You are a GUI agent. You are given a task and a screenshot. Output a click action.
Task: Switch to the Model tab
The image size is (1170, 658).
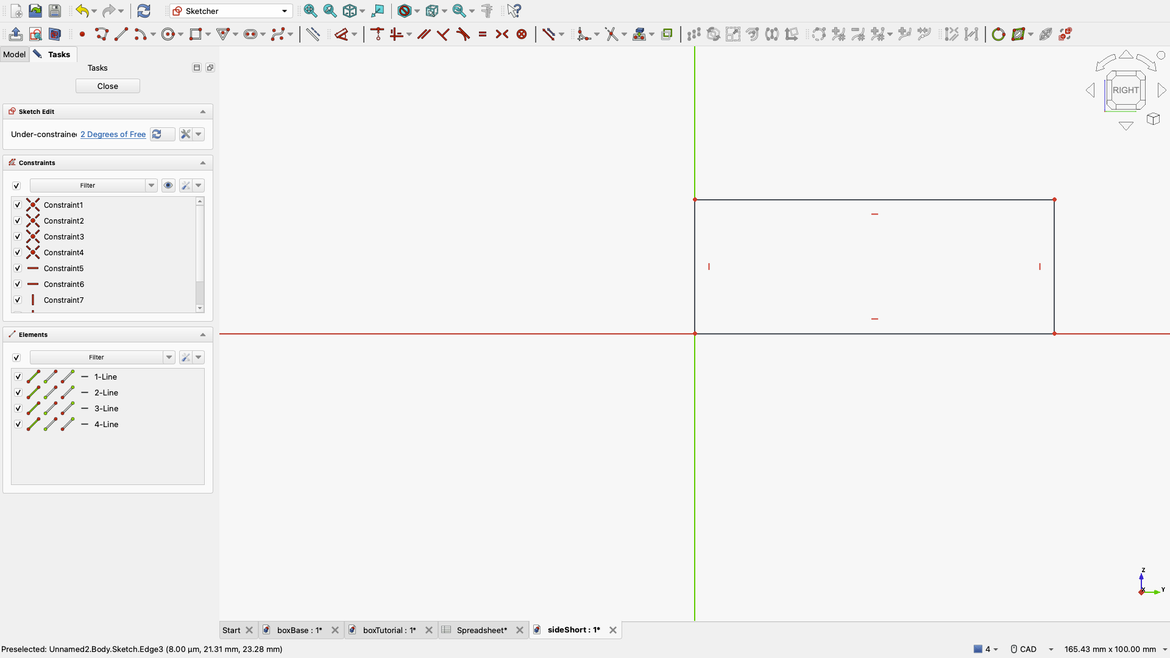(14, 54)
